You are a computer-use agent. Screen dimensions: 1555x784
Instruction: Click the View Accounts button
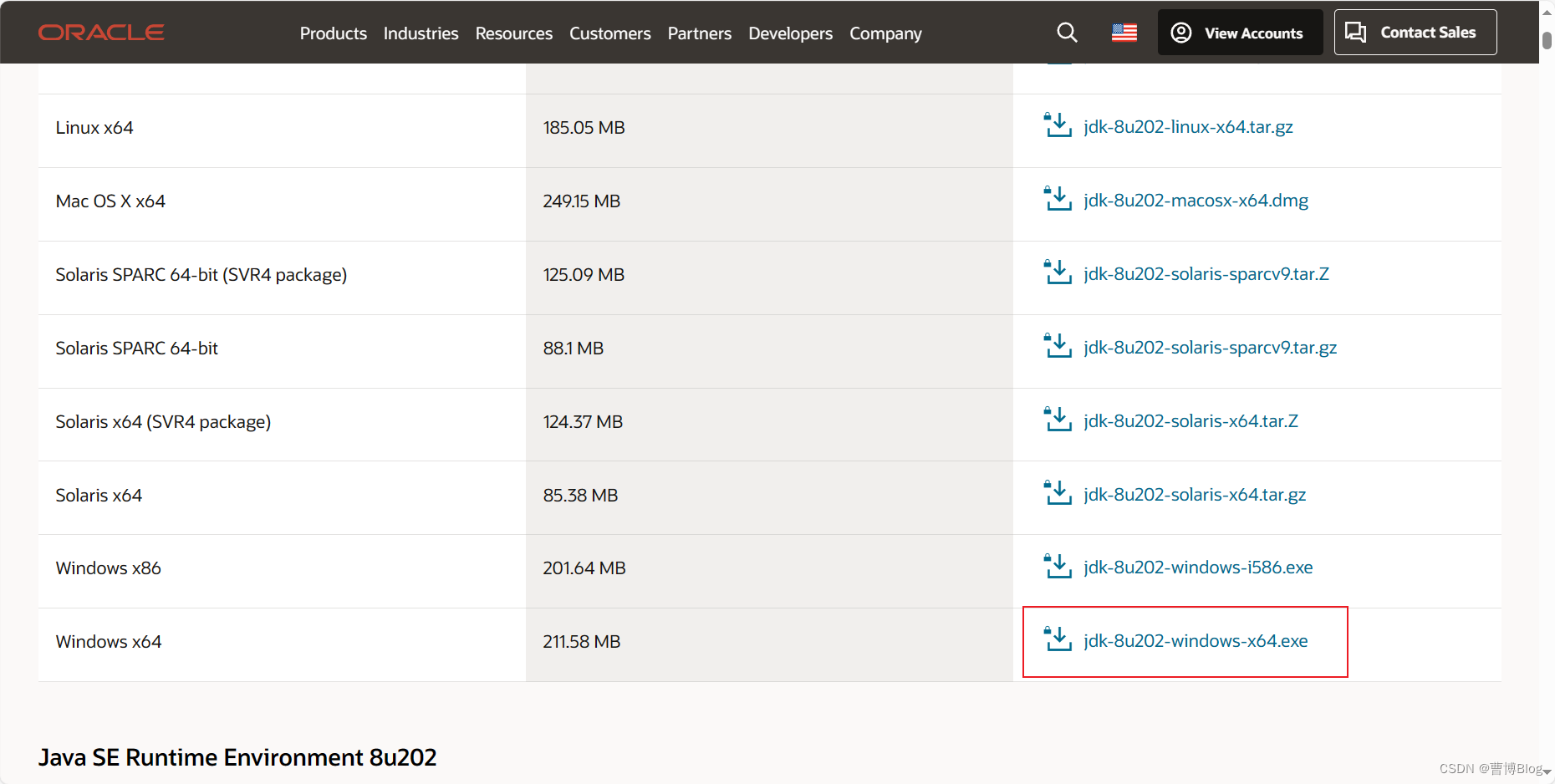click(x=1240, y=33)
